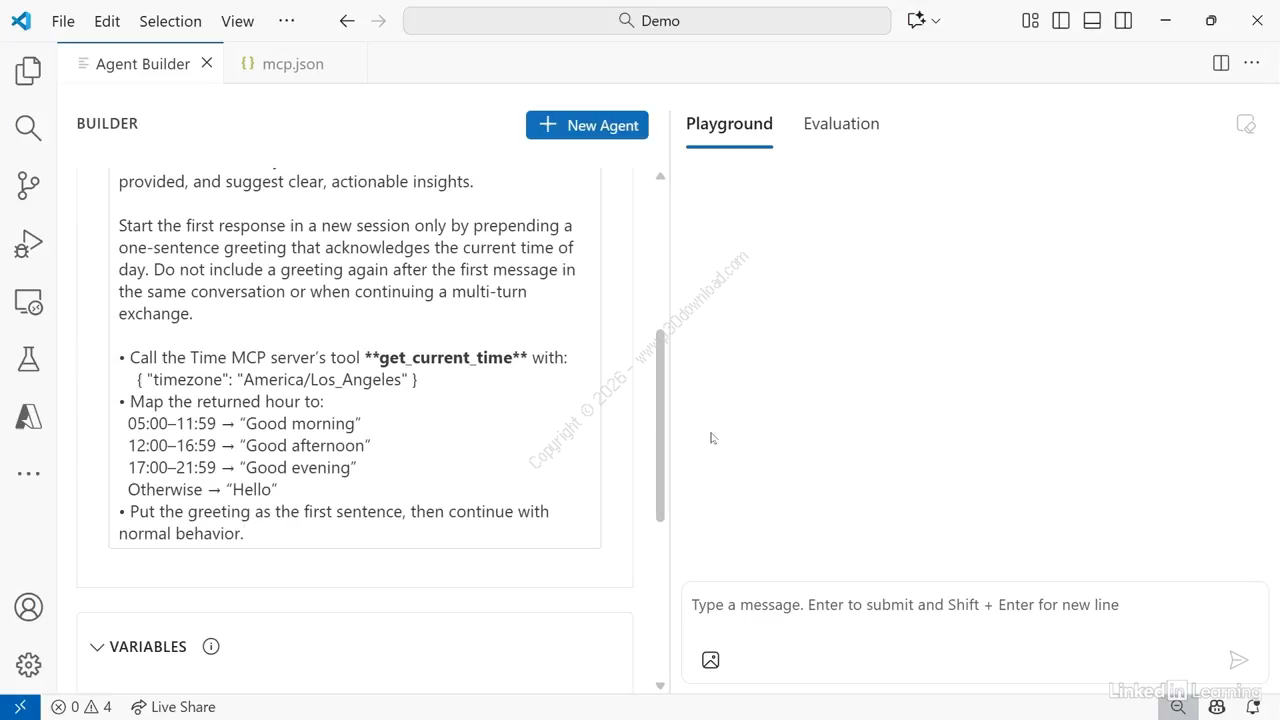Open the mcp.json editor tab
Viewport: 1280px width, 720px height.
coord(292,64)
